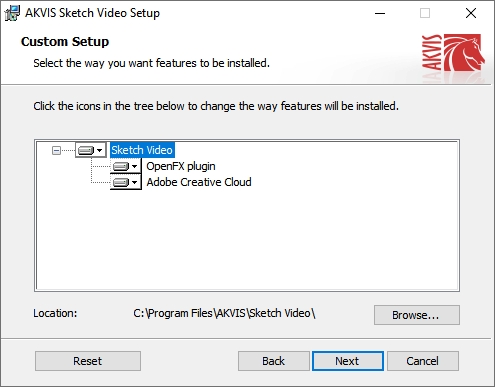Close the AKVIS Sketch Video Setup window
Image resolution: width=495 pixels, height=387 pixels.
click(x=471, y=13)
